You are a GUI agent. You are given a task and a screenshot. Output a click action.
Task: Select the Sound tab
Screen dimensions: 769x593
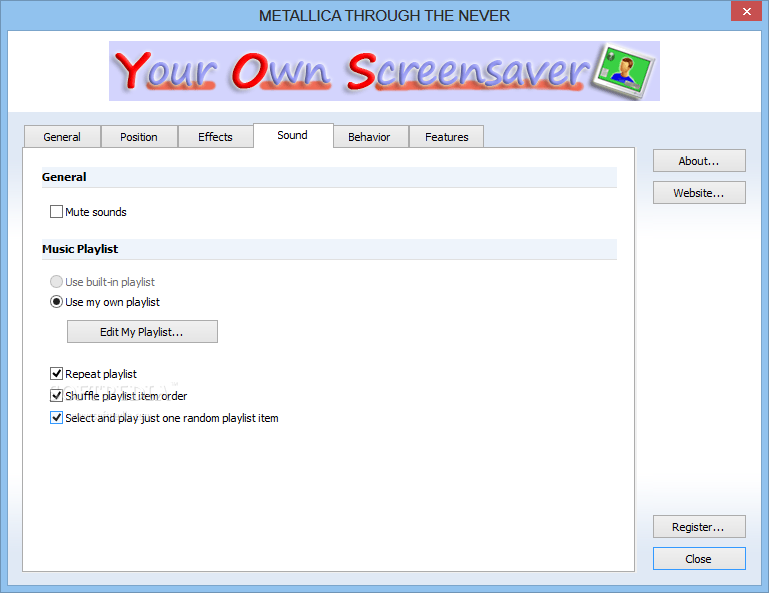coord(293,135)
